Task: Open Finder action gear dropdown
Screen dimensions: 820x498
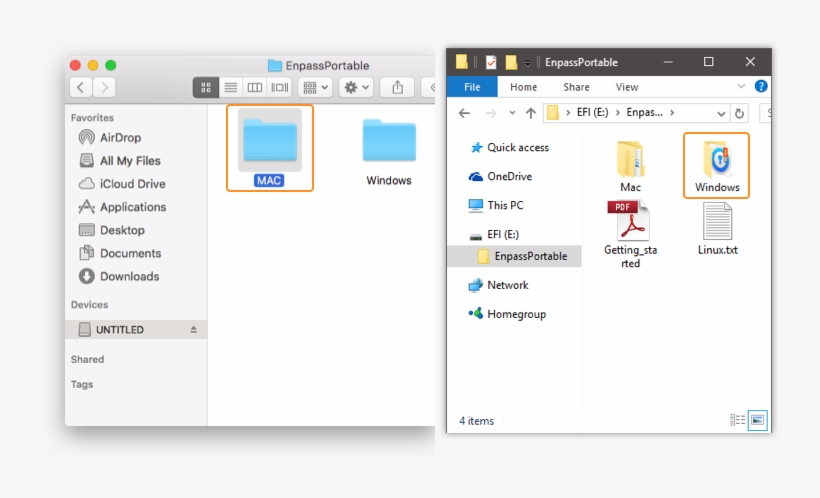Action: 356,88
